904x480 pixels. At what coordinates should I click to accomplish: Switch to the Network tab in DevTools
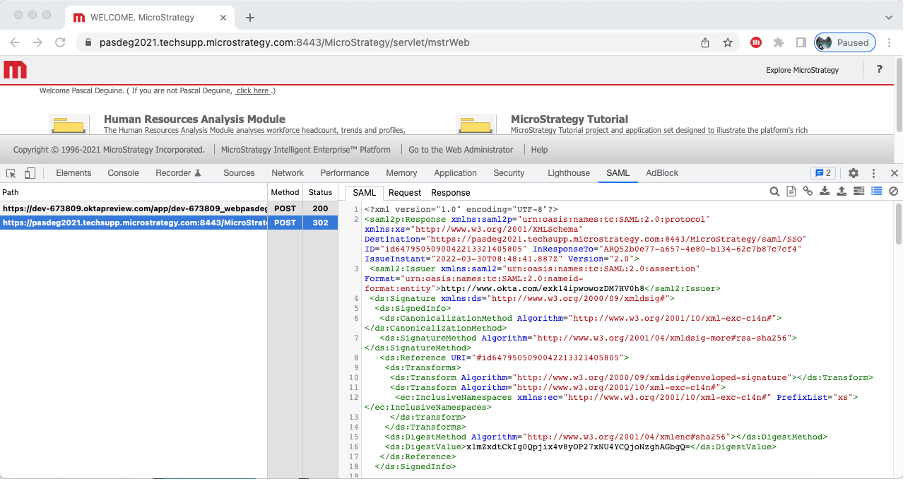click(x=287, y=173)
